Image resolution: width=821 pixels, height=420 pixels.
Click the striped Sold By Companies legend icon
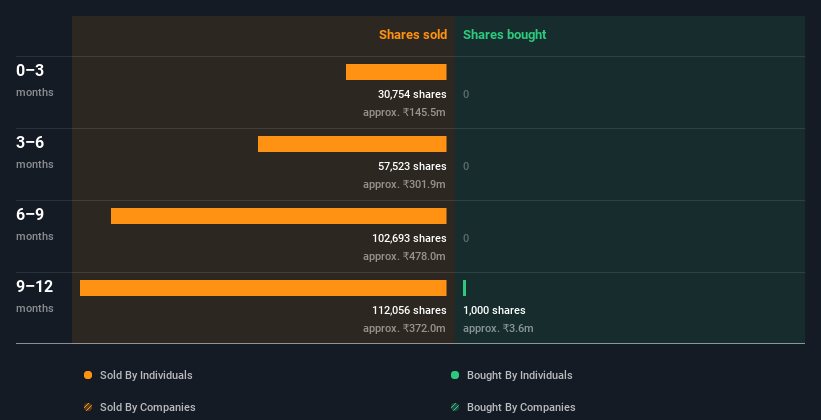point(88,408)
